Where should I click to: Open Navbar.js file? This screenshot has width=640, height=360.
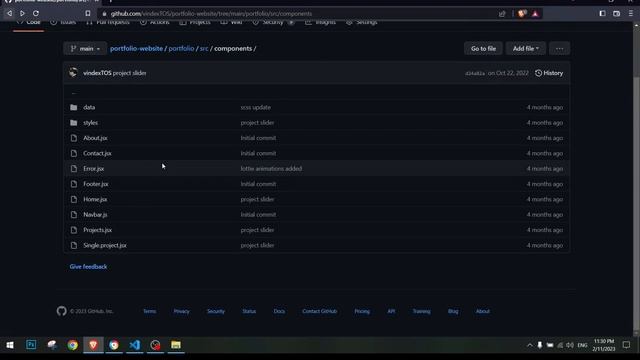(95, 215)
